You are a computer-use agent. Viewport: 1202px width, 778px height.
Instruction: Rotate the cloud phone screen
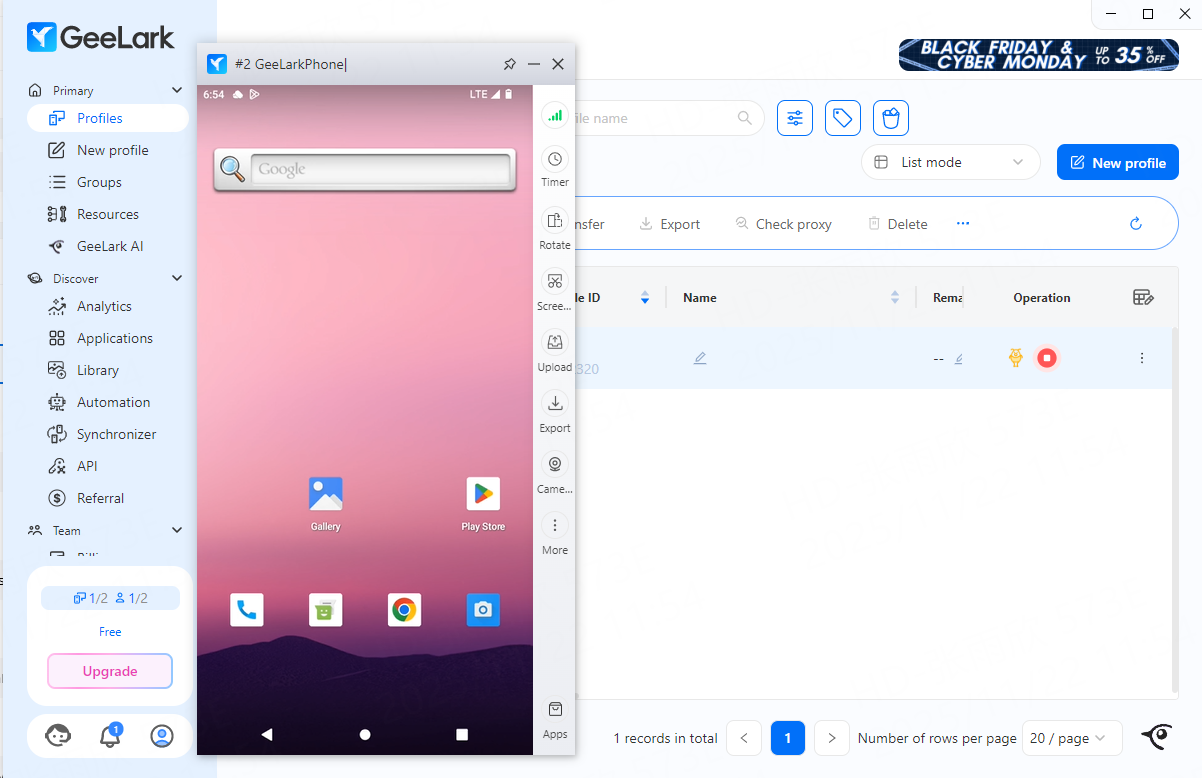click(554, 221)
